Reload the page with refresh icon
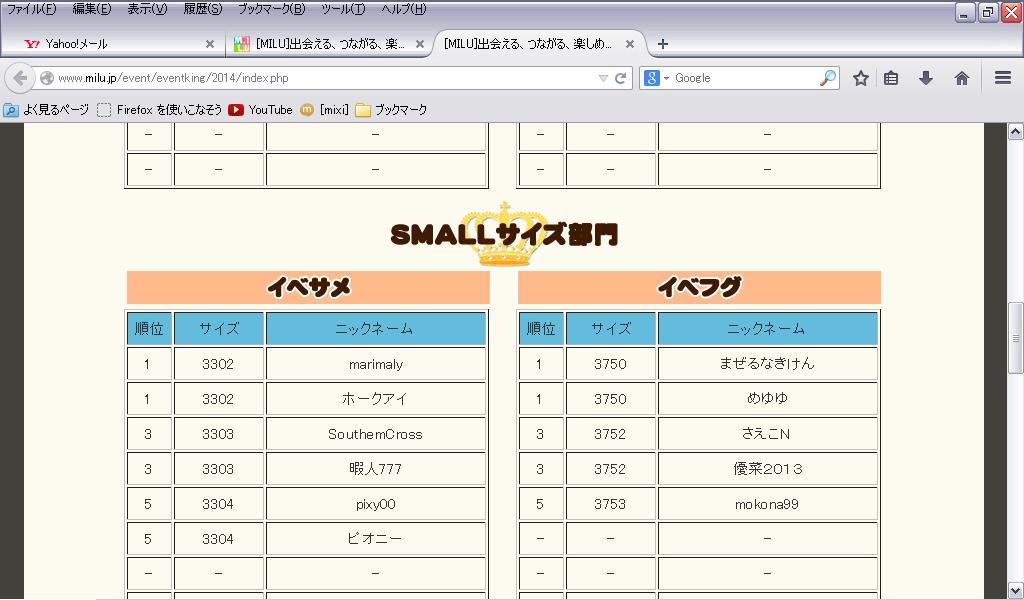 pos(620,78)
